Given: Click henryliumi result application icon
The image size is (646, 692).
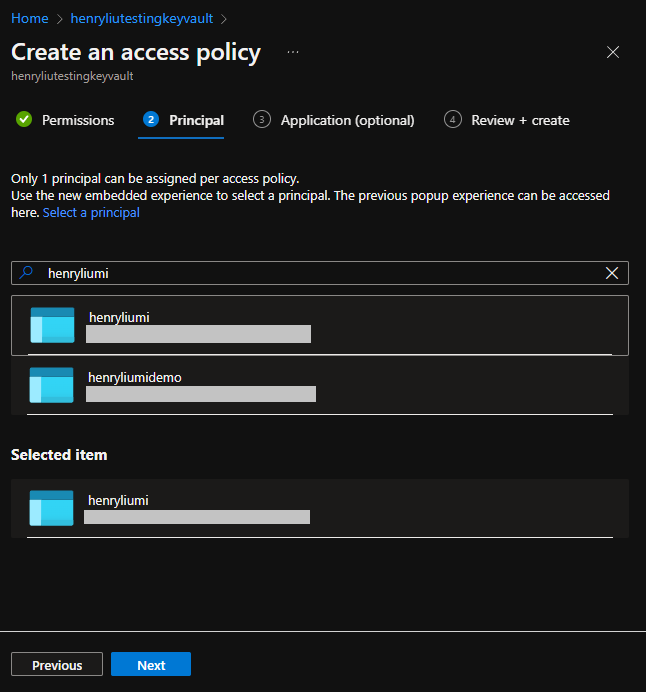Looking at the screenshot, I should pos(53,325).
